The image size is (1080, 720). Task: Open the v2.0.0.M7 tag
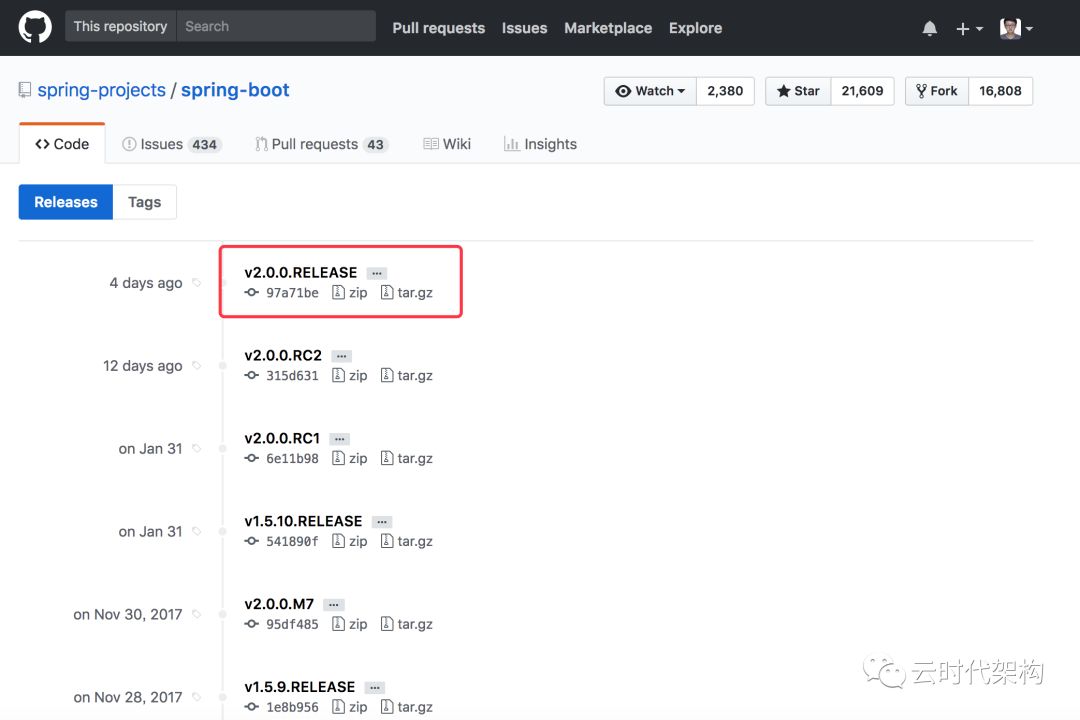coord(279,604)
